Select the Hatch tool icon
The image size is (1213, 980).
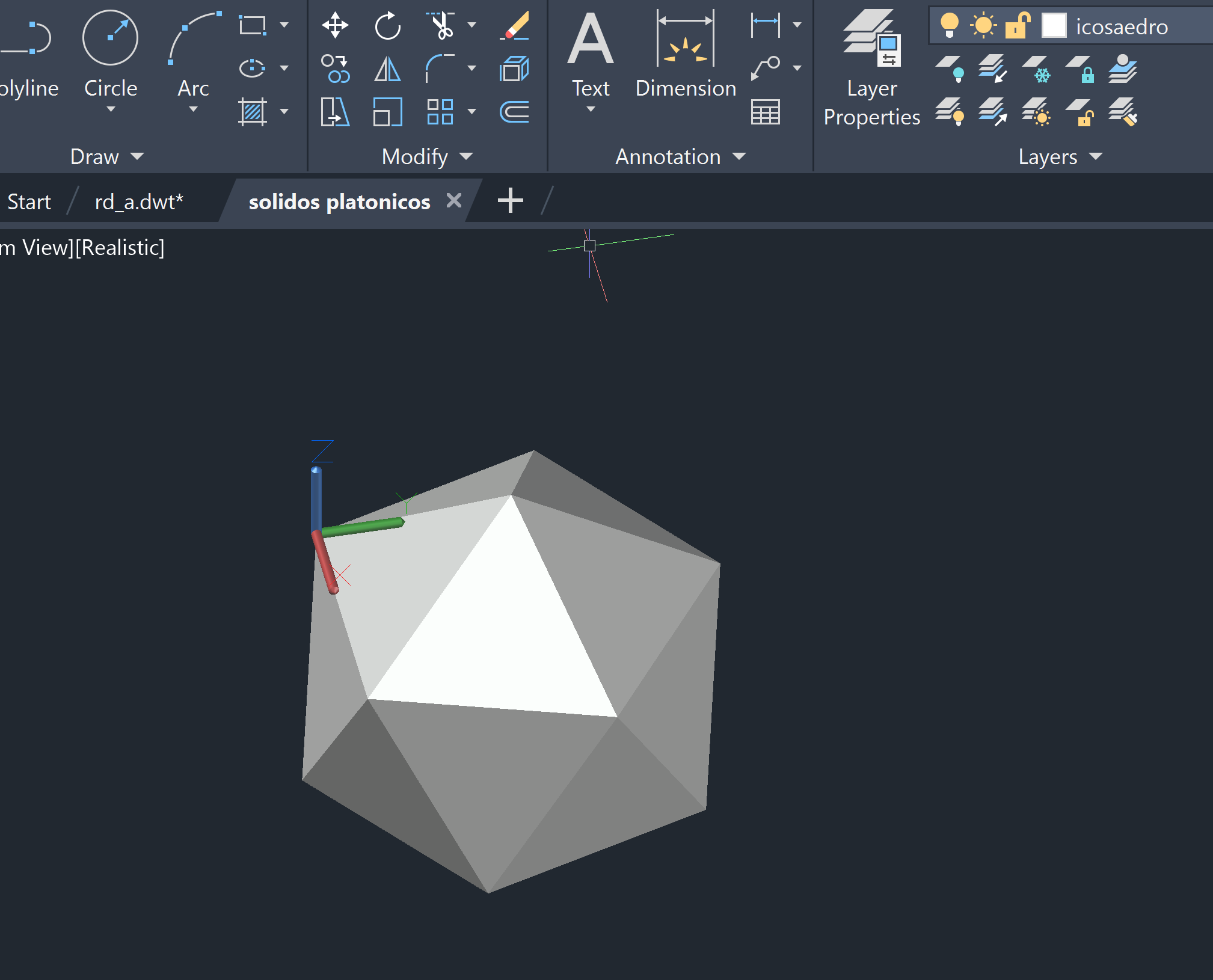pyautogui.click(x=252, y=112)
